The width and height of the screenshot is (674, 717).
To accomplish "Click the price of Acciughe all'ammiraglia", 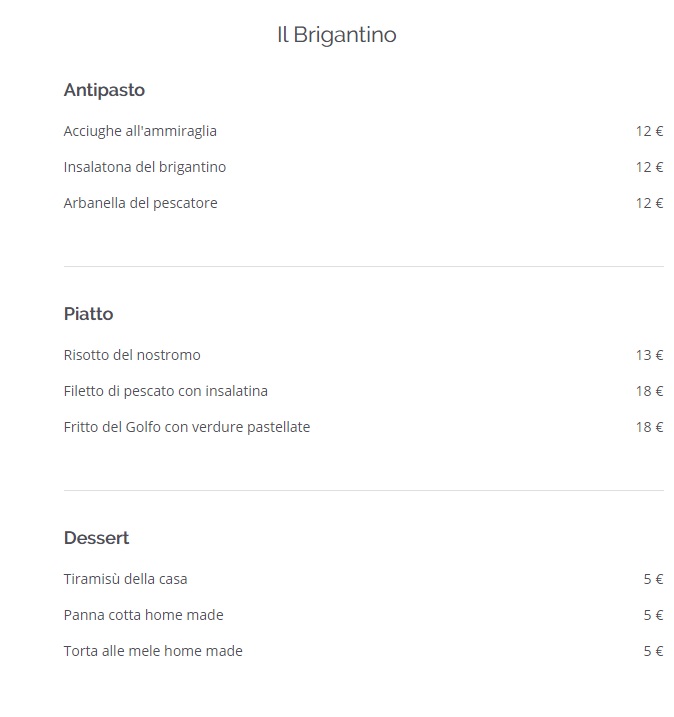I will click(649, 131).
